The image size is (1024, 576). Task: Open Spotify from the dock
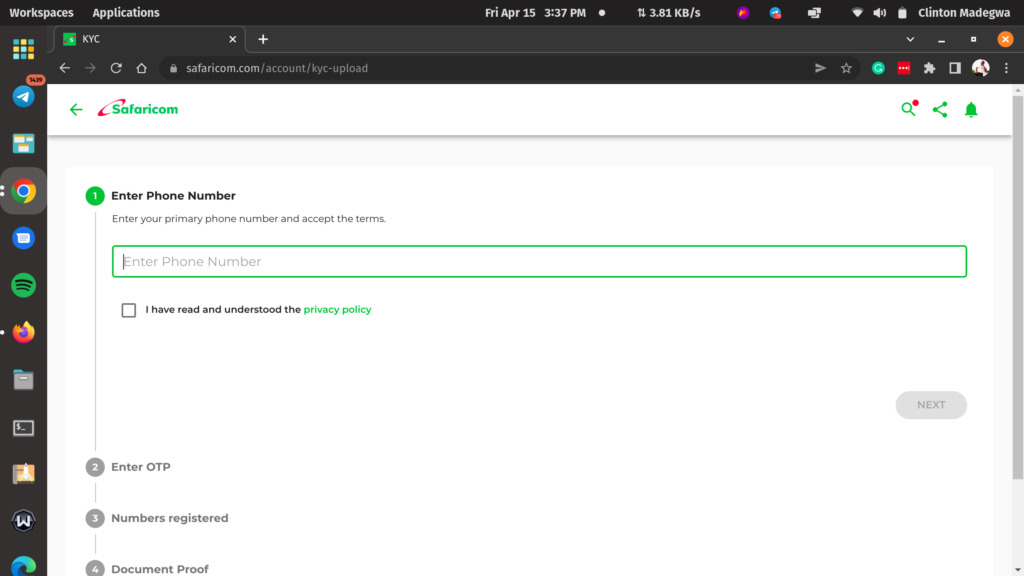click(x=24, y=285)
